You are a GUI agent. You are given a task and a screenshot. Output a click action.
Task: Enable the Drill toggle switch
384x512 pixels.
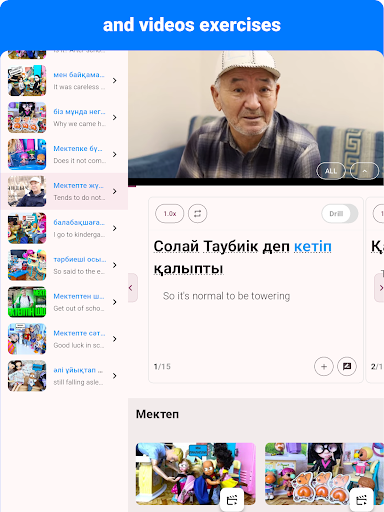click(340, 214)
